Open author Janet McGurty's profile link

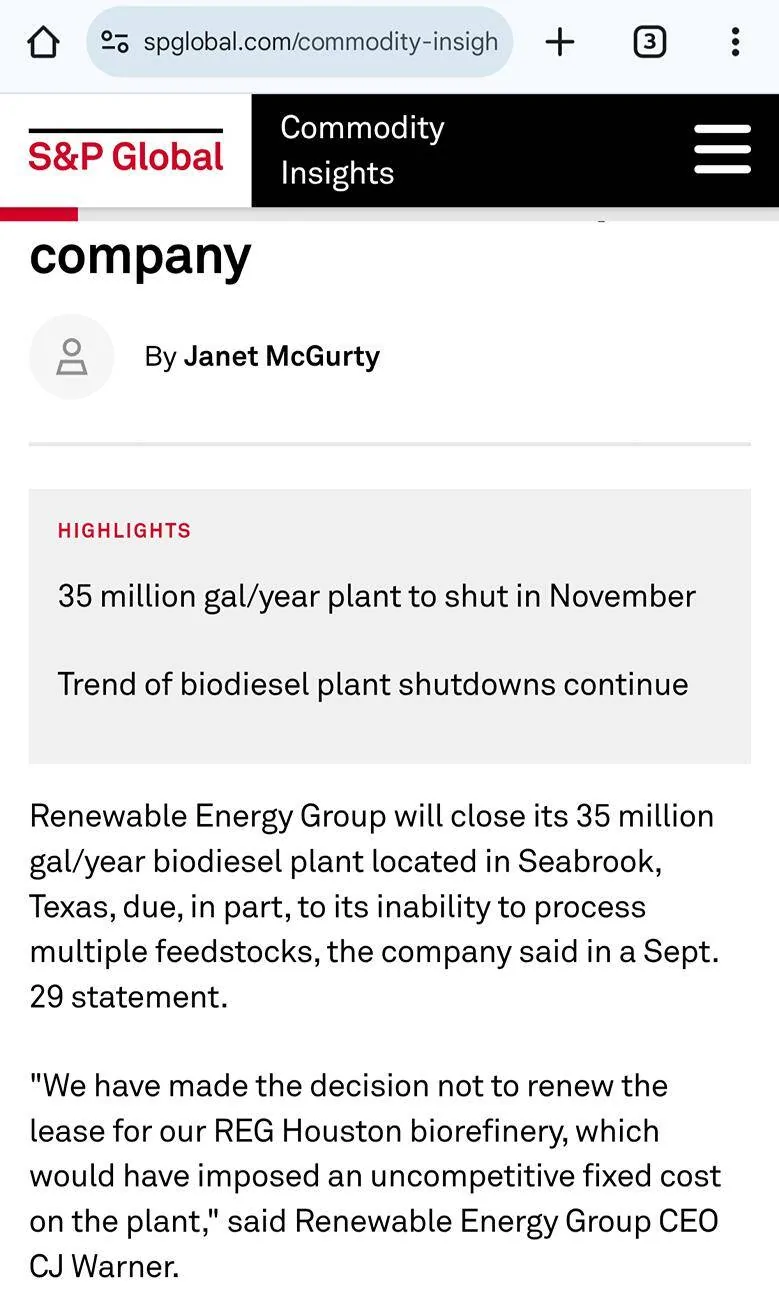281,357
